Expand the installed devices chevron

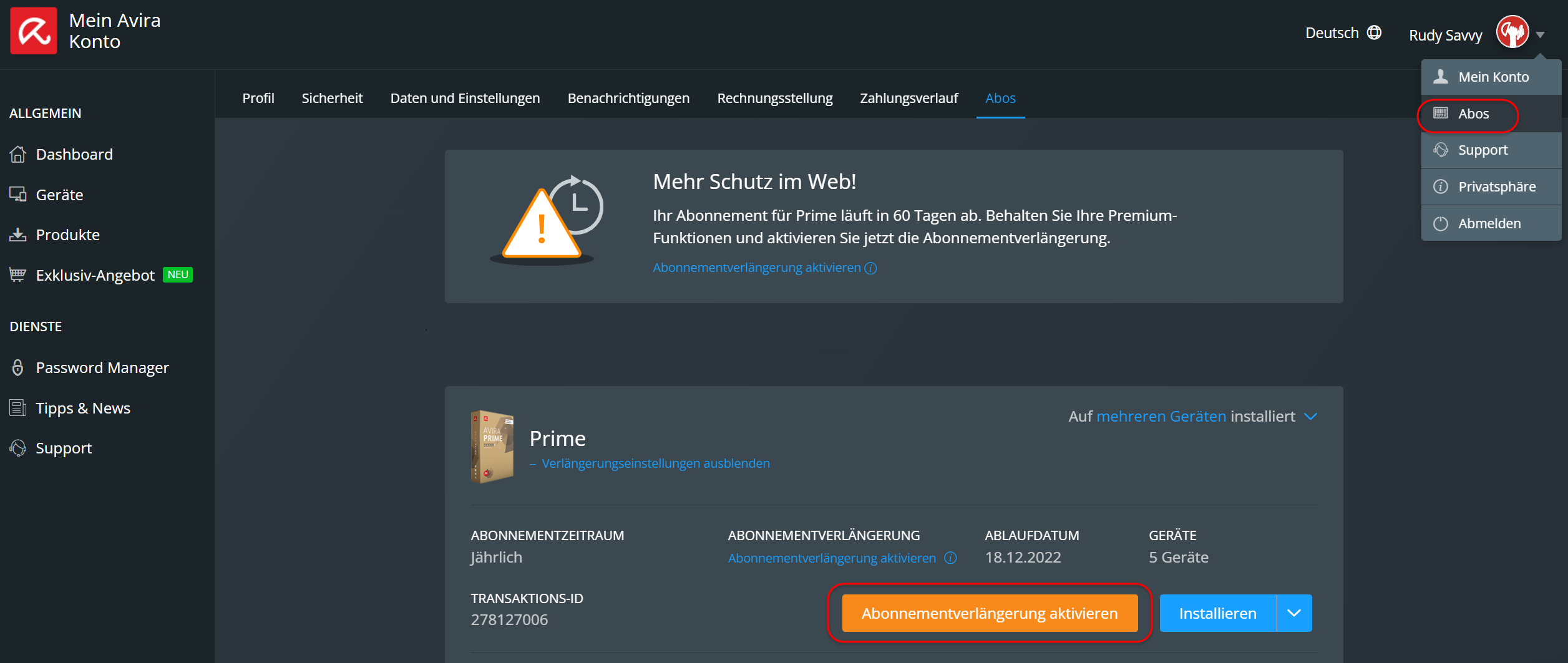1311,417
